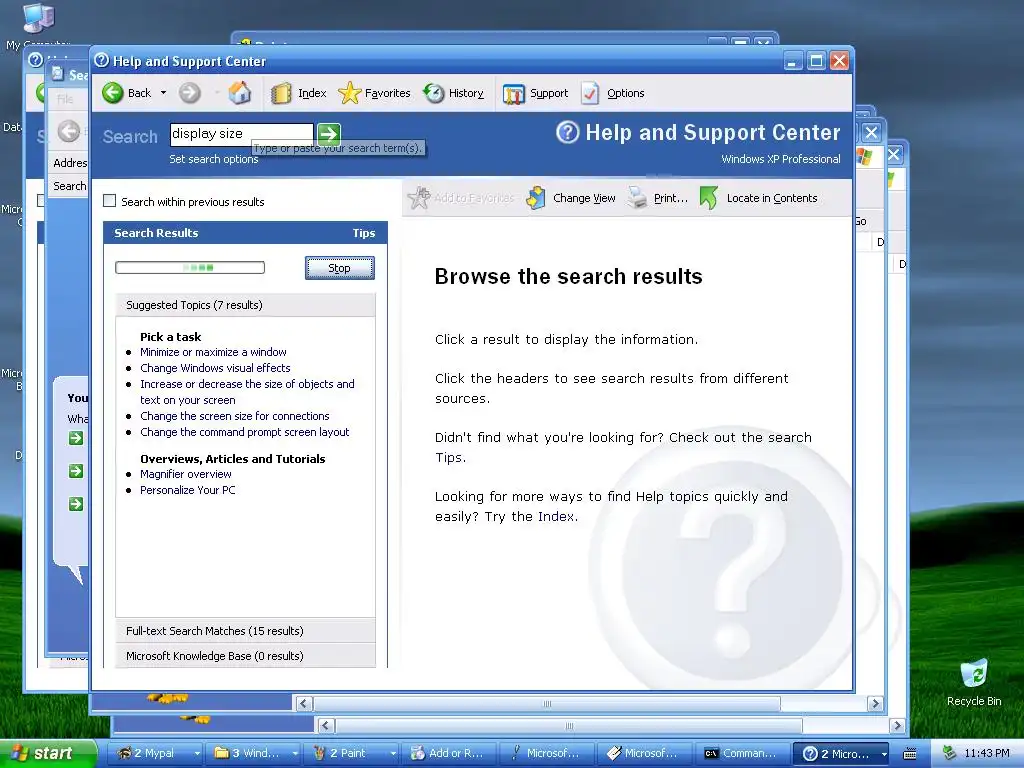Enable Search within previous results checkbox
Viewport: 1024px width, 768px height.
click(110, 201)
